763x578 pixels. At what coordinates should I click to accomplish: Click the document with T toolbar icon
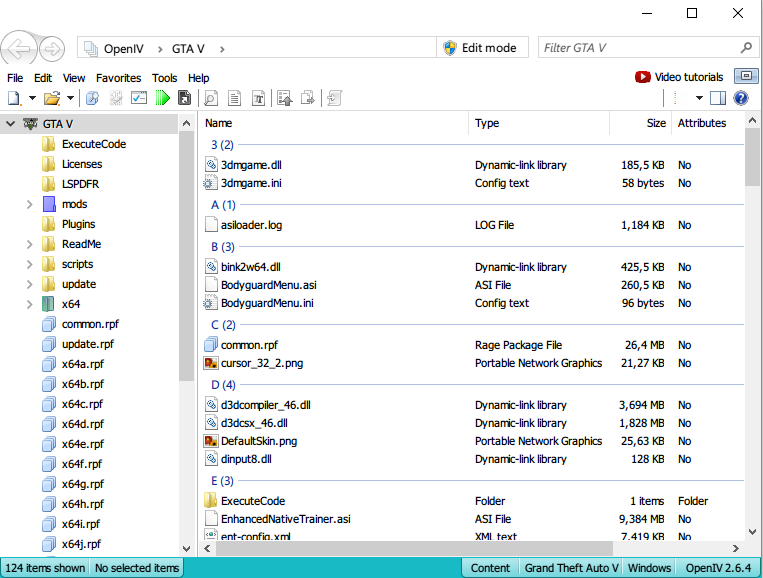258,98
